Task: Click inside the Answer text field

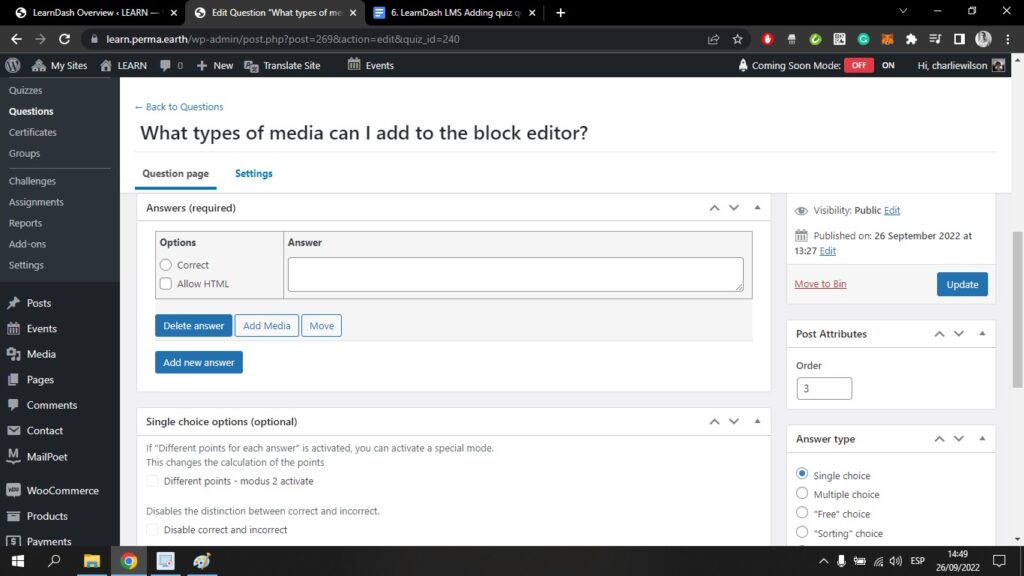Action: coord(515,274)
